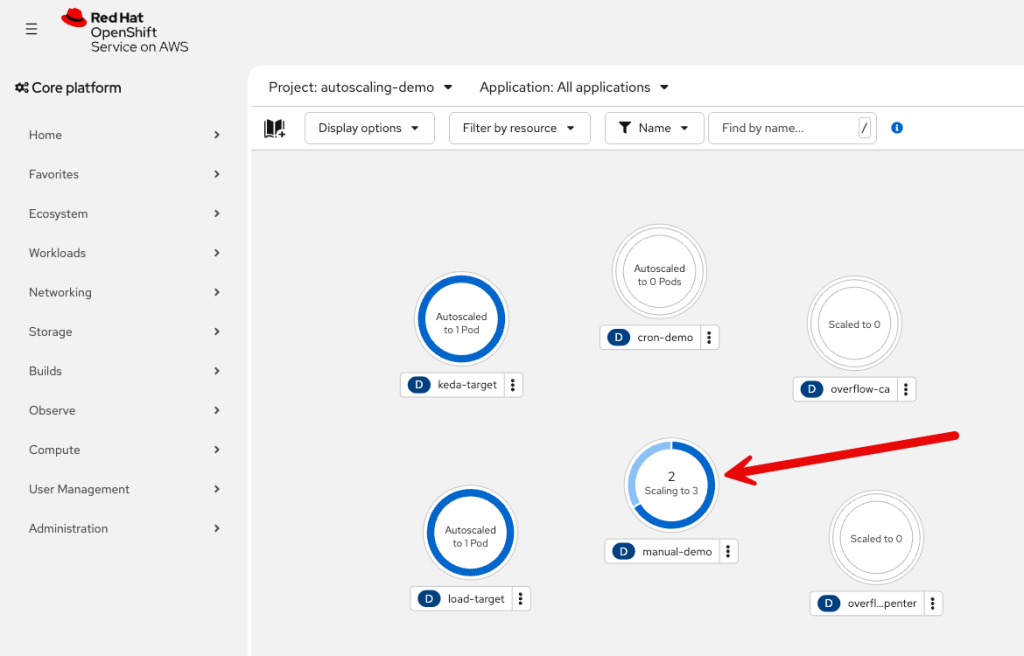Open the Name filter type dropdown
This screenshot has width=1024, height=656.
654,128
